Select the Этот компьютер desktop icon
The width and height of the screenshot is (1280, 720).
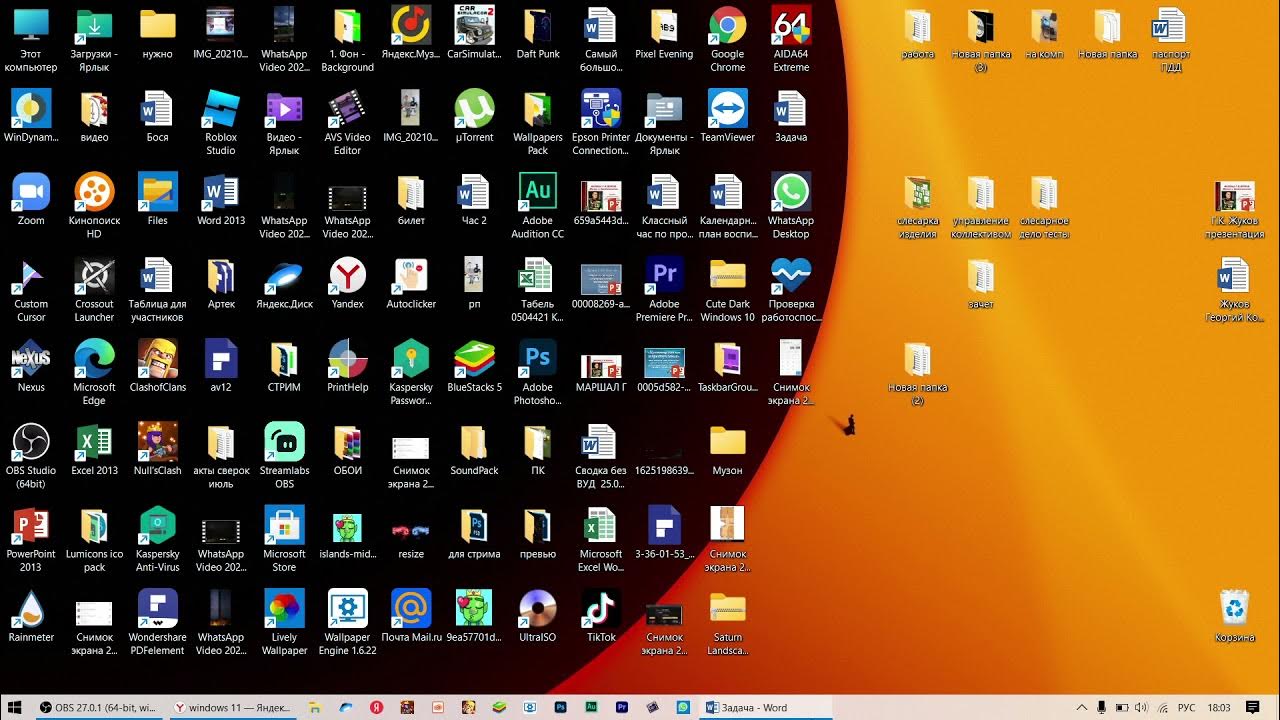tap(31, 38)
